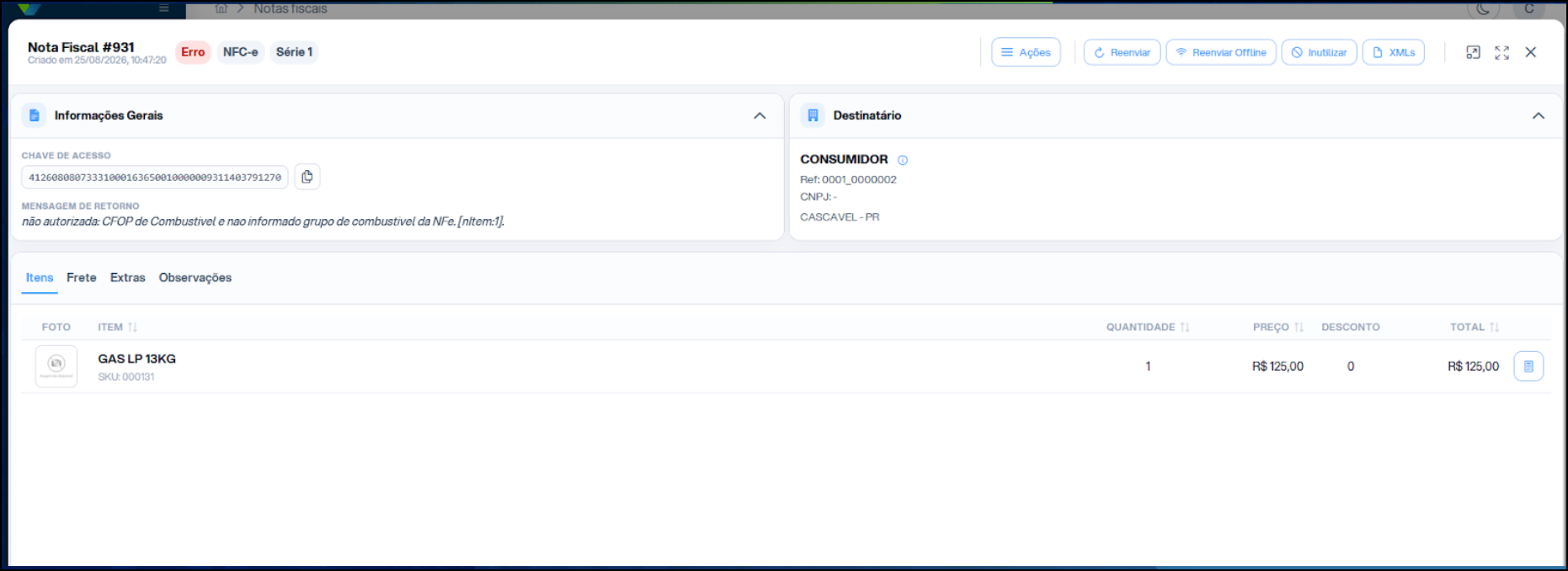Switch to the Frete tab
Image resolution: width=1568 pixels, height=571 pixels.
(82, 278)
